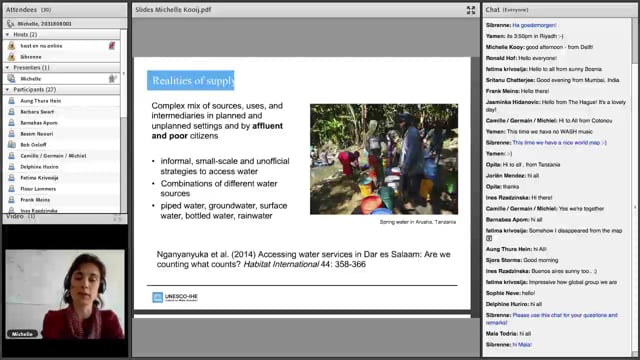Image resolution: width=640 pixels, height=360 pixels.
Task: Click the participant icon beside Aung Thura Hein
Action: pos(11,100)
